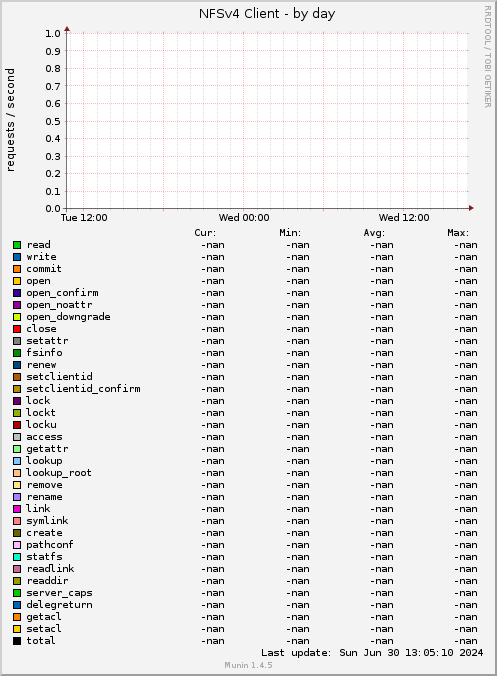Select the 'rename' legend label
Viewport: 497px width, 676px height.
(x=44, y=497)
